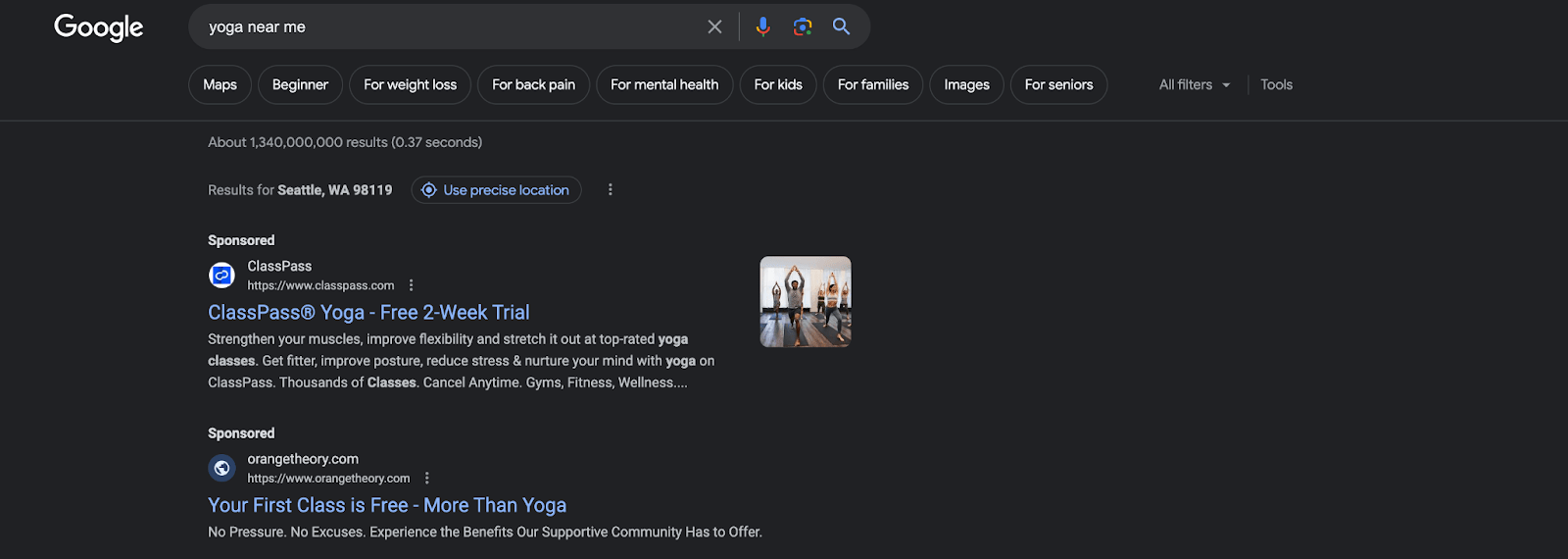Click the magnifying glass search button
The image size is (1568, 559).
click(x=841, y=27)
